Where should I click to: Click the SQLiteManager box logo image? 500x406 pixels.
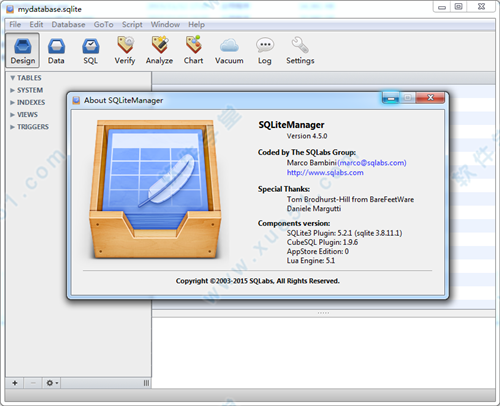(155, 190)
